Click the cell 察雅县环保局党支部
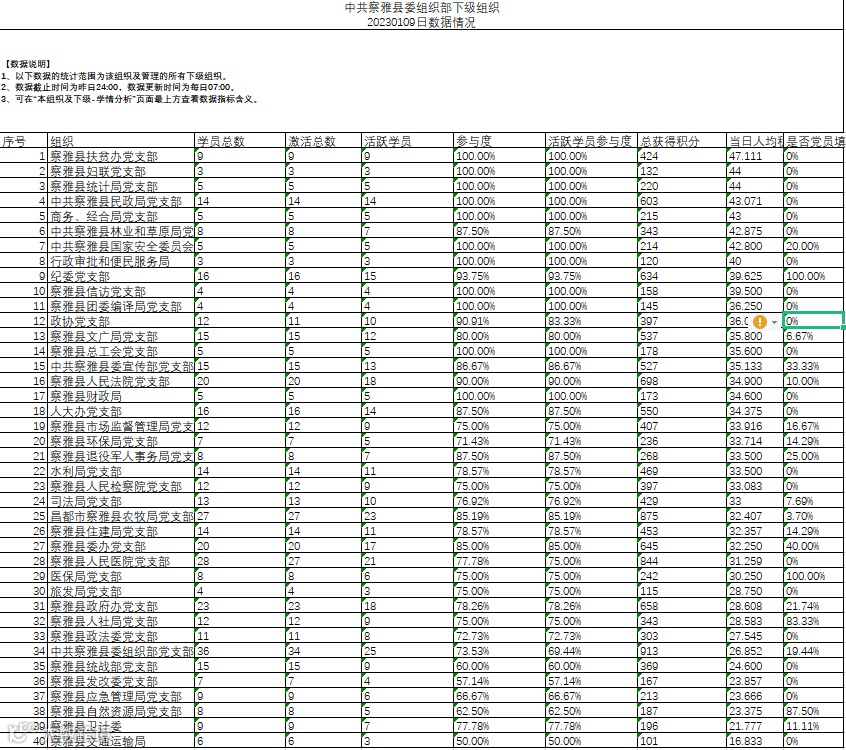 pyautogui.click(x=121, y=441)
